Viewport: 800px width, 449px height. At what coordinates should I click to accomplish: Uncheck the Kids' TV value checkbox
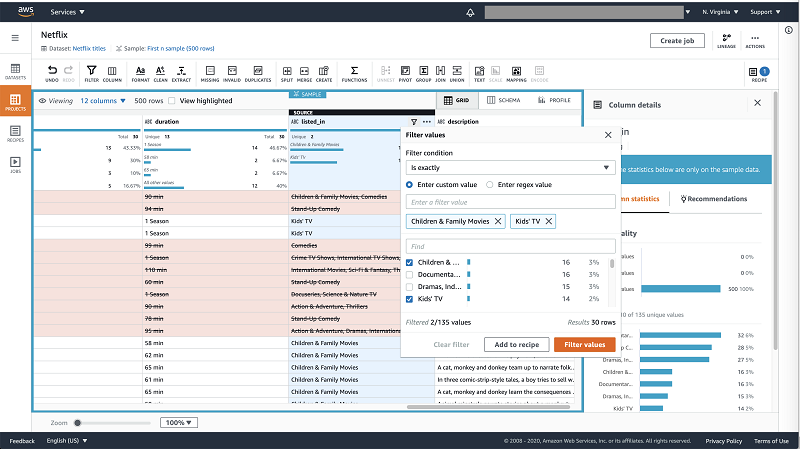(409, 299)
